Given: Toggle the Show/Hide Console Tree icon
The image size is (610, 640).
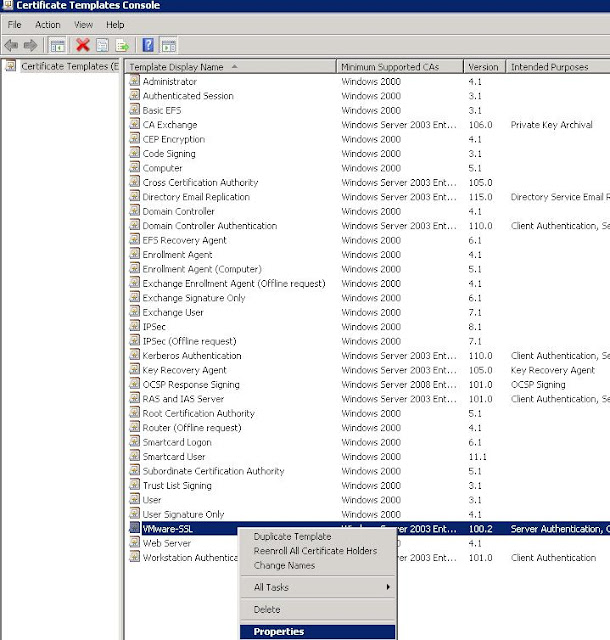Looking at the screenshot, I should click(57, 45).
